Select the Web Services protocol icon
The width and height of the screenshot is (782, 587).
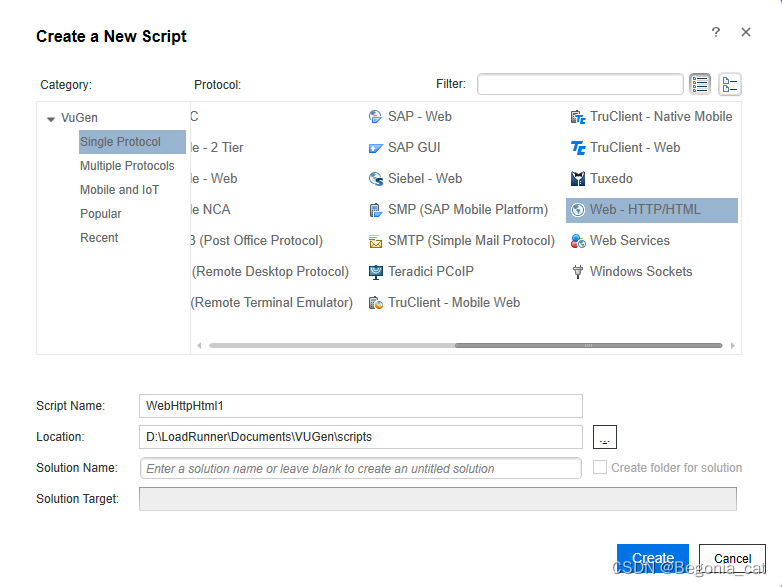578,241
